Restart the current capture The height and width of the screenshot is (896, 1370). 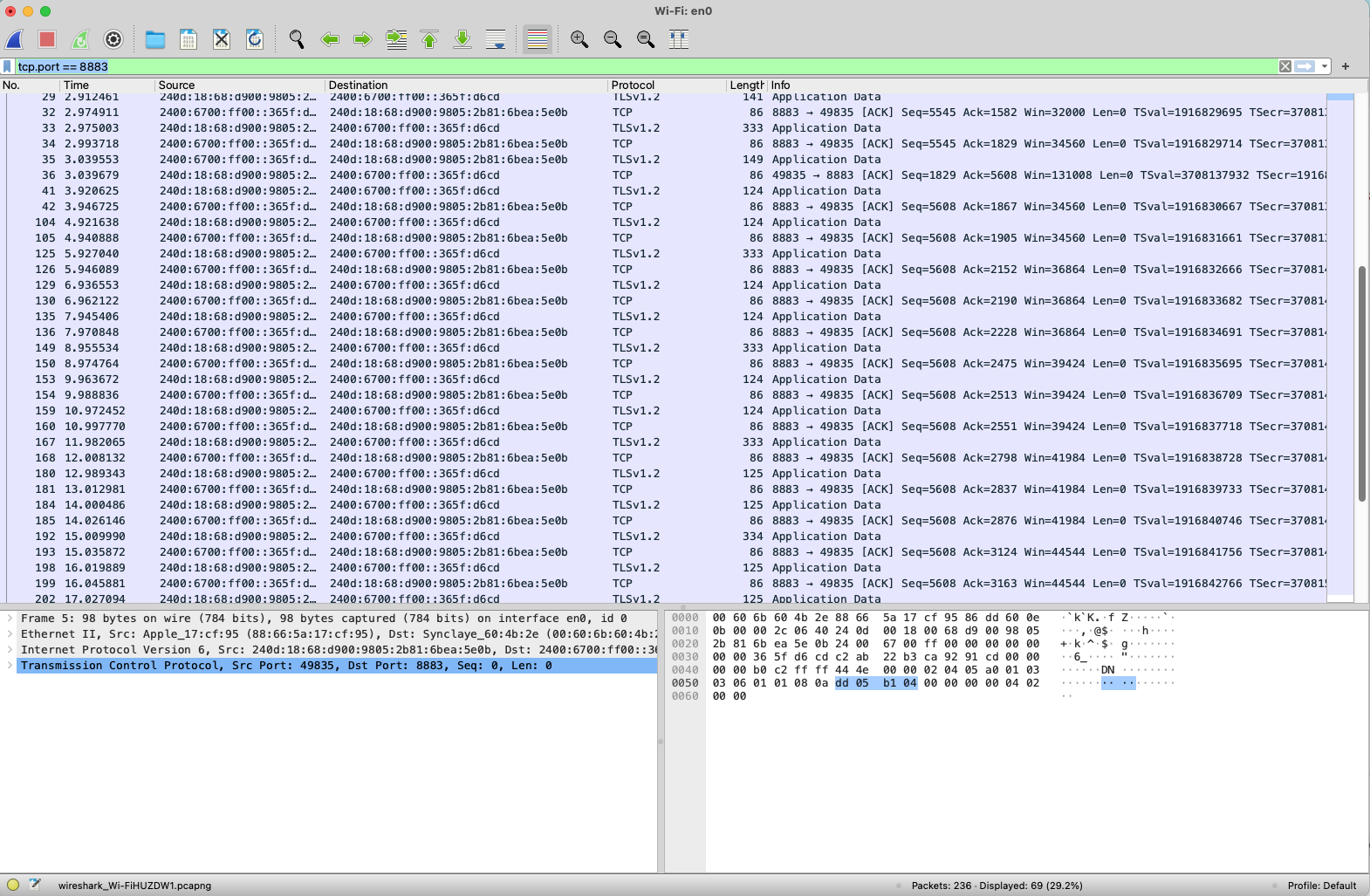80,39
